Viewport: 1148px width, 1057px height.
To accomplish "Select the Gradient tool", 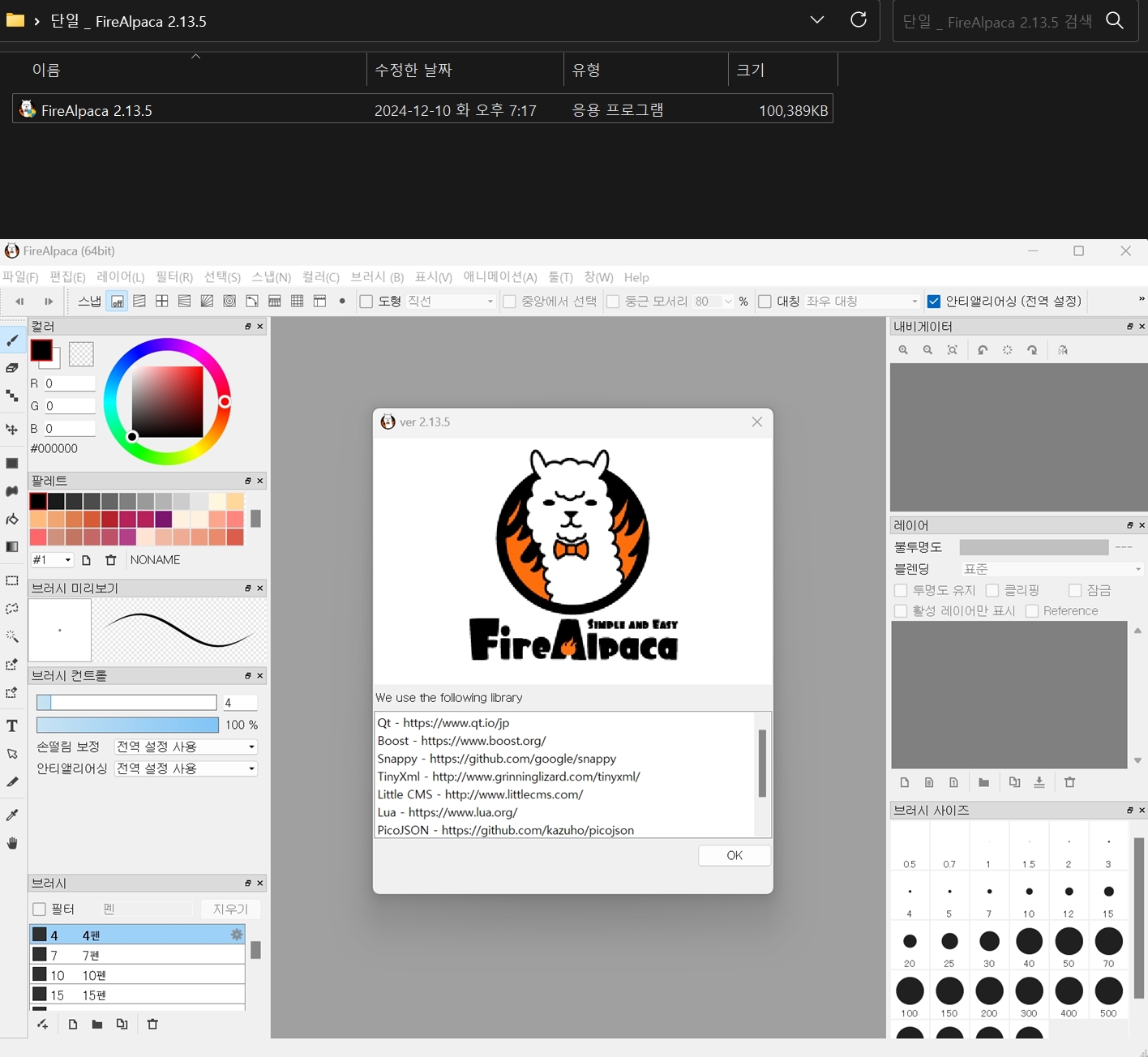I will (x=12, y=546).
